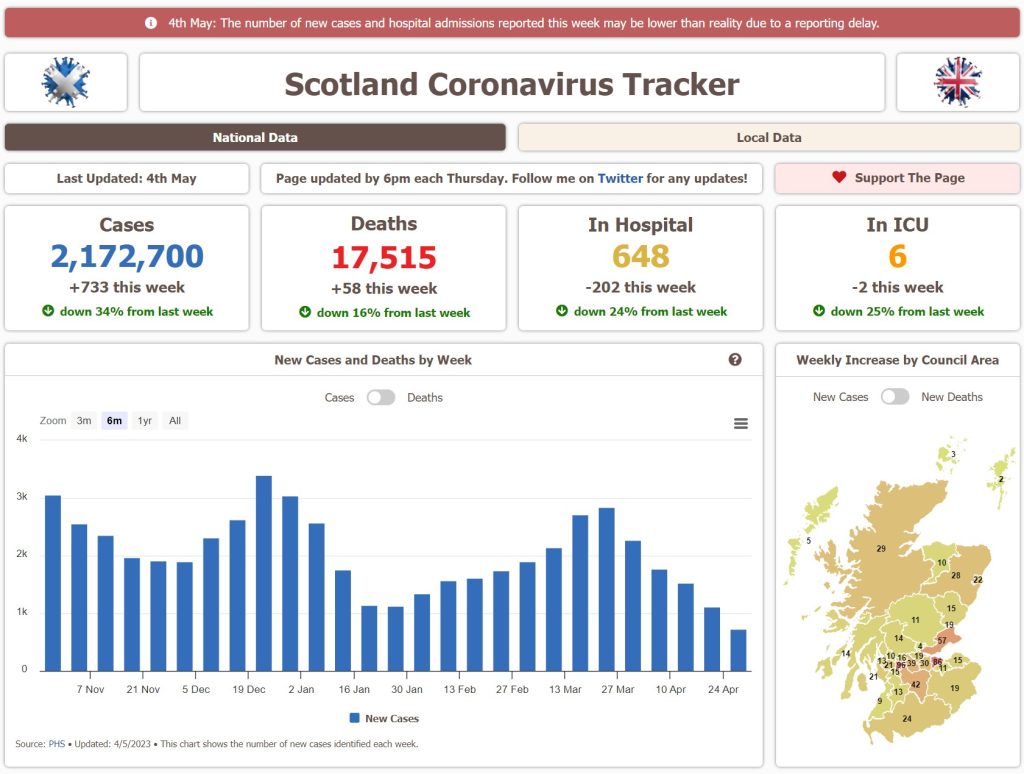This screenshot has height=774, width=1024.
Task: Open the chart hamburger context menu
Action: 741,424
